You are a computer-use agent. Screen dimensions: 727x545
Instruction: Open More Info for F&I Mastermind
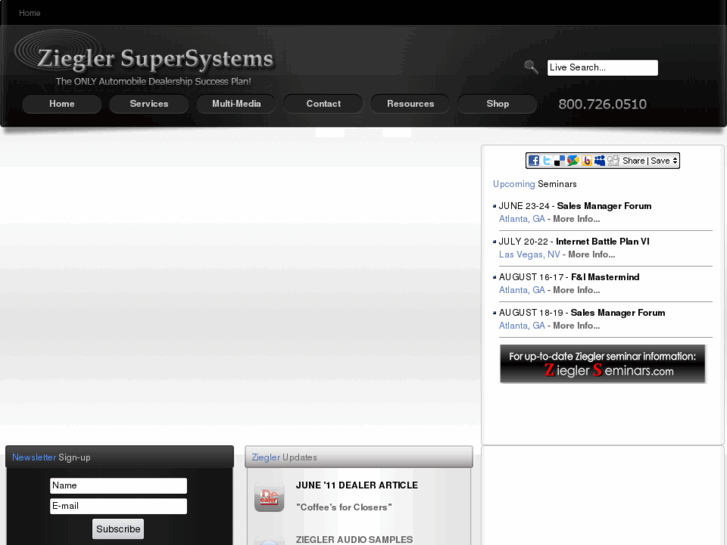click(576, 290)
